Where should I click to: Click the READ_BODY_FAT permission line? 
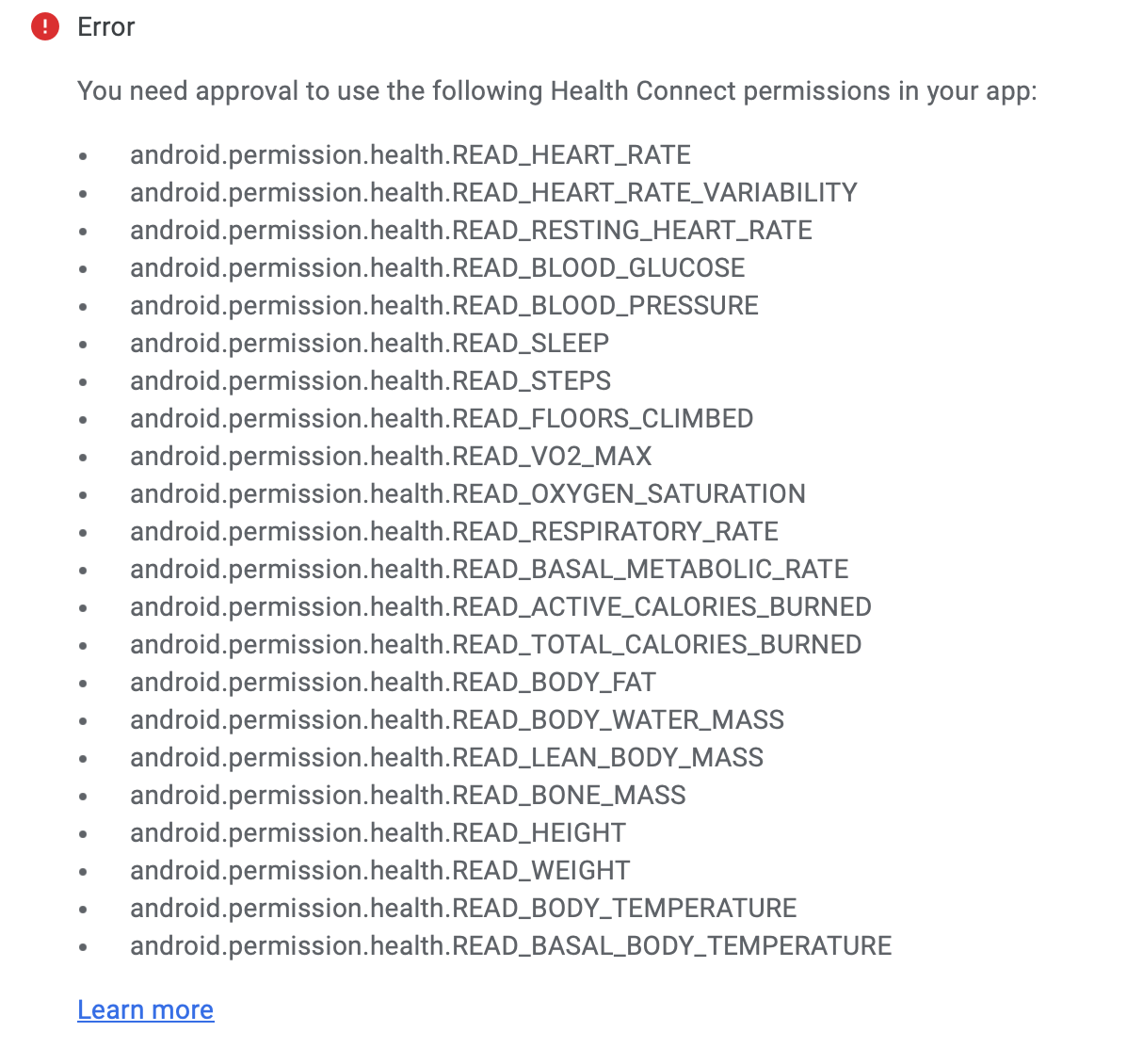click(393, 682)
